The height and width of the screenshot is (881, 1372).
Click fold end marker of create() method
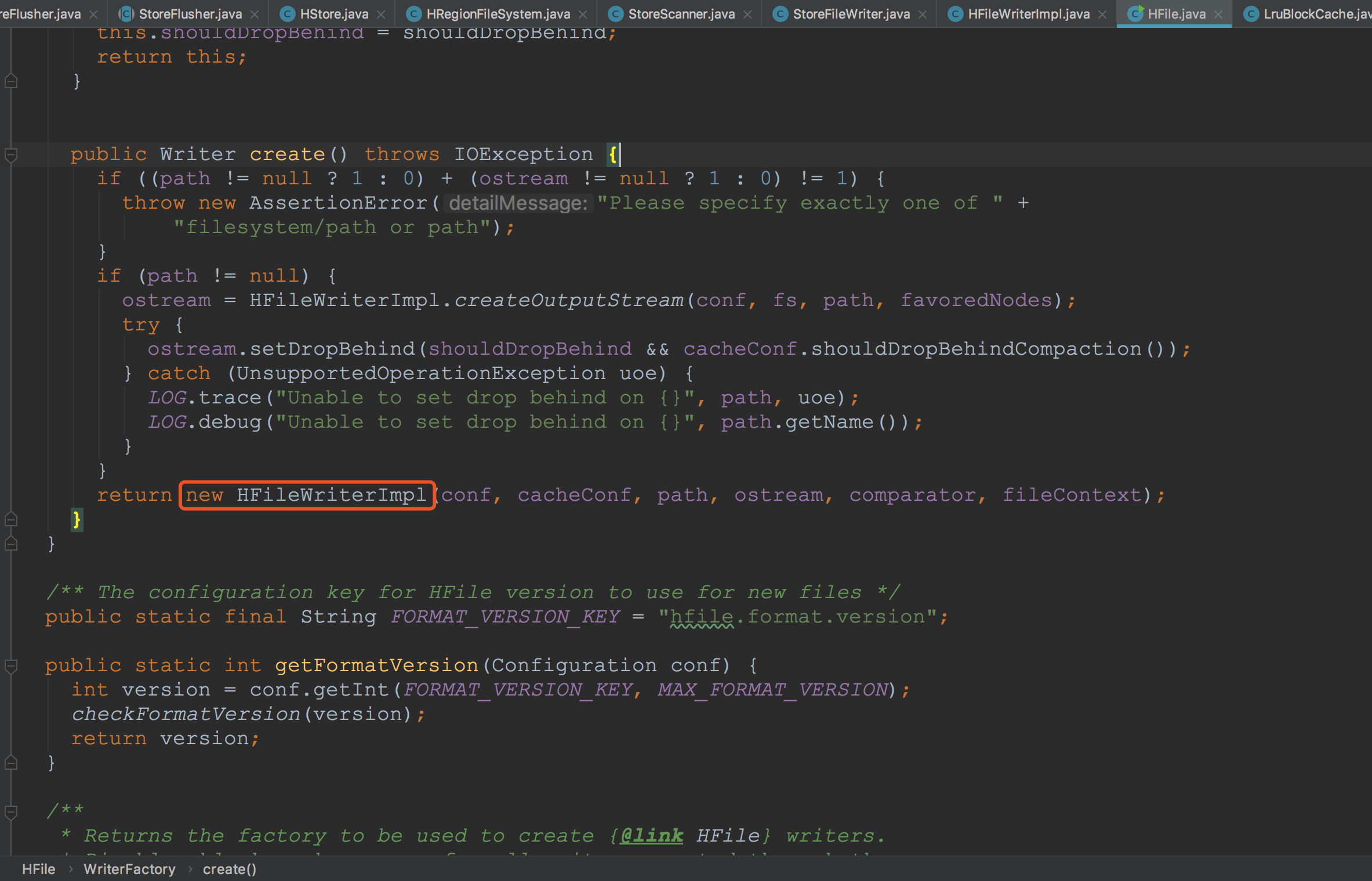pyautogui.click(x=10, y=520)
